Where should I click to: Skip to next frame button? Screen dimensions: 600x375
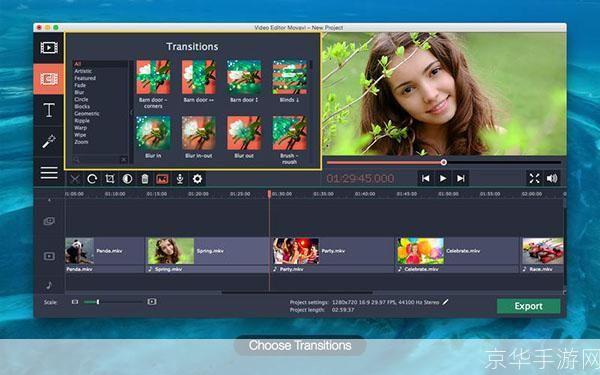coord(461,178)
